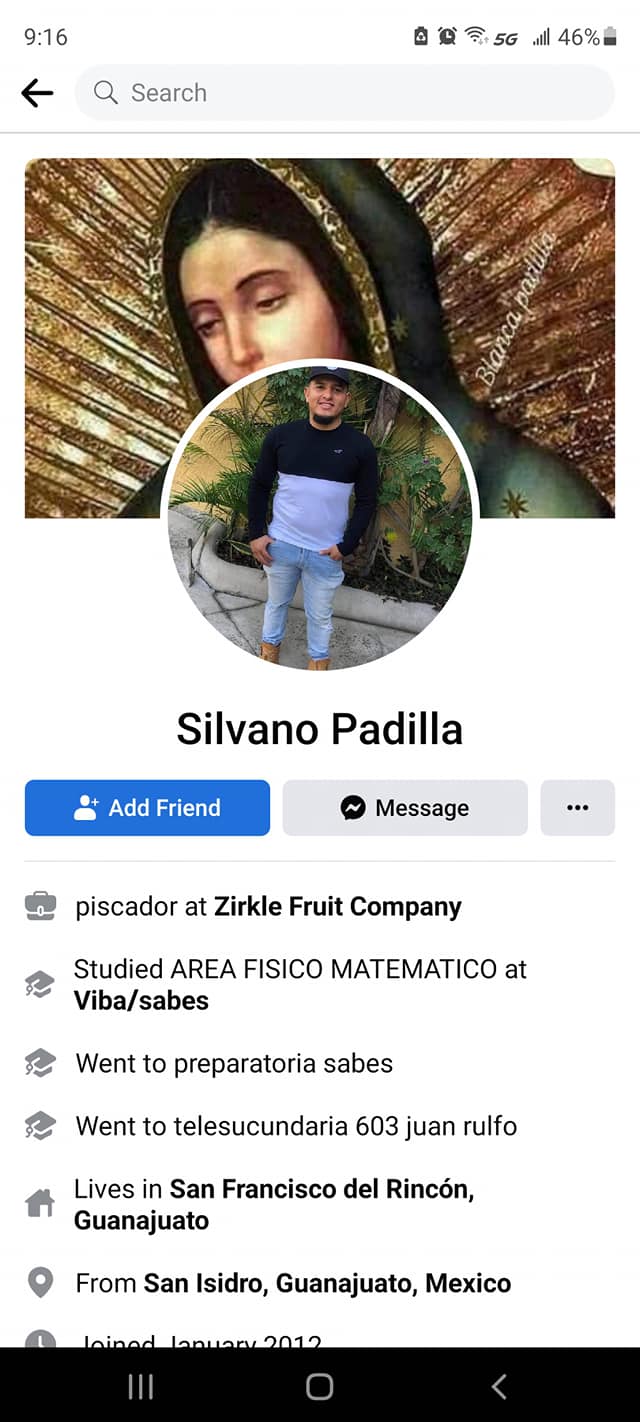640x1422 pixels.
Task: Open the three-dots more options menu
Action: coord(578,808)
